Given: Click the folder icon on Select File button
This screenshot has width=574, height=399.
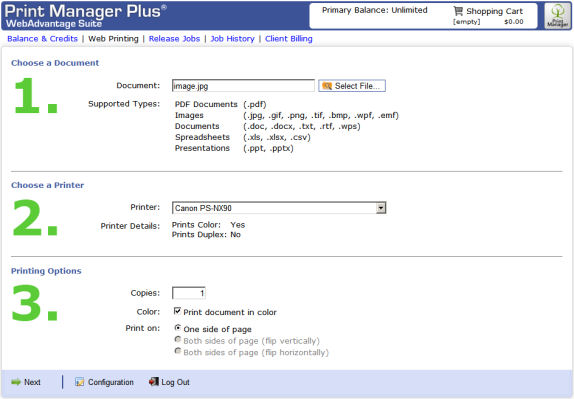Looking at the screenshot, I should pyautogui.click(x=327, y=86).
